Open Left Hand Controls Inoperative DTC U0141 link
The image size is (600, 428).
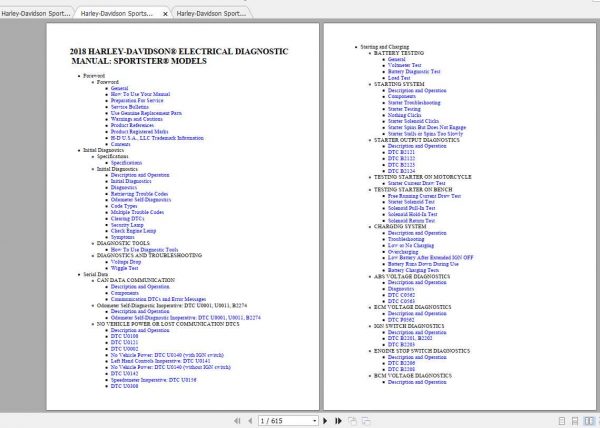click(161, 361)
